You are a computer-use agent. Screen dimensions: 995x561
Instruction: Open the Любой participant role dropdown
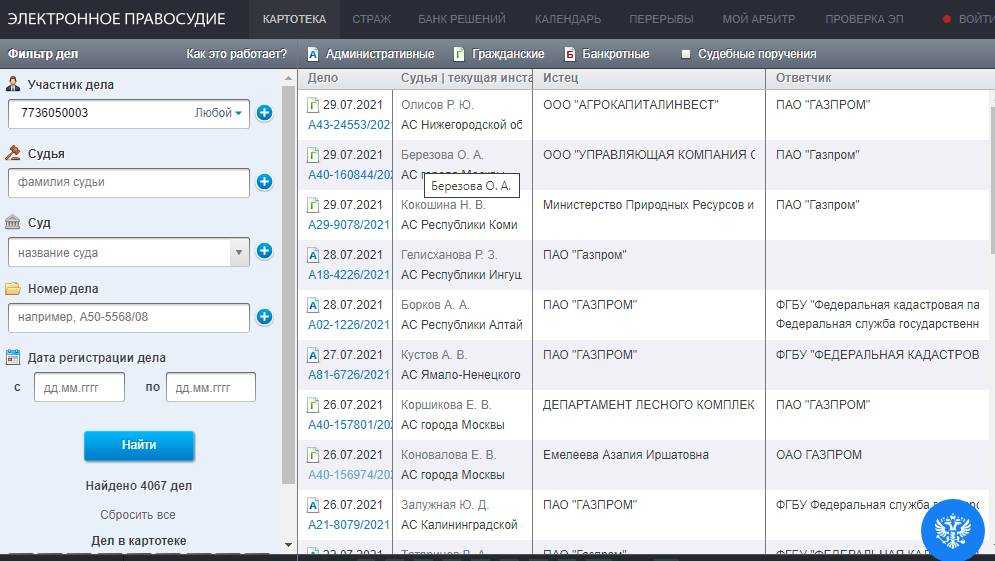[x=218, y=113]
